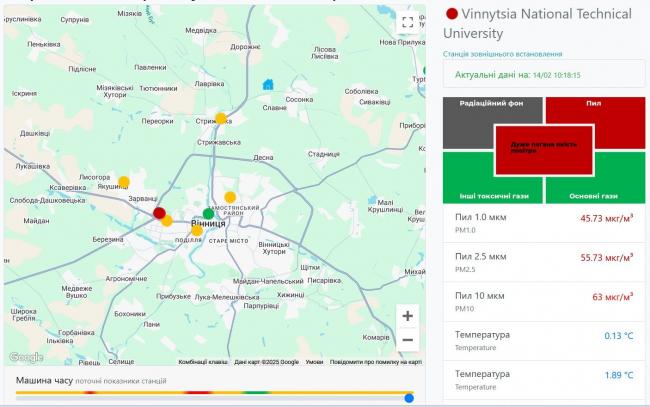Image resolution: width=650 pixels, height=407 pixels.
Task: Click the Пил 10 мкм row
Action: point(544,302)
